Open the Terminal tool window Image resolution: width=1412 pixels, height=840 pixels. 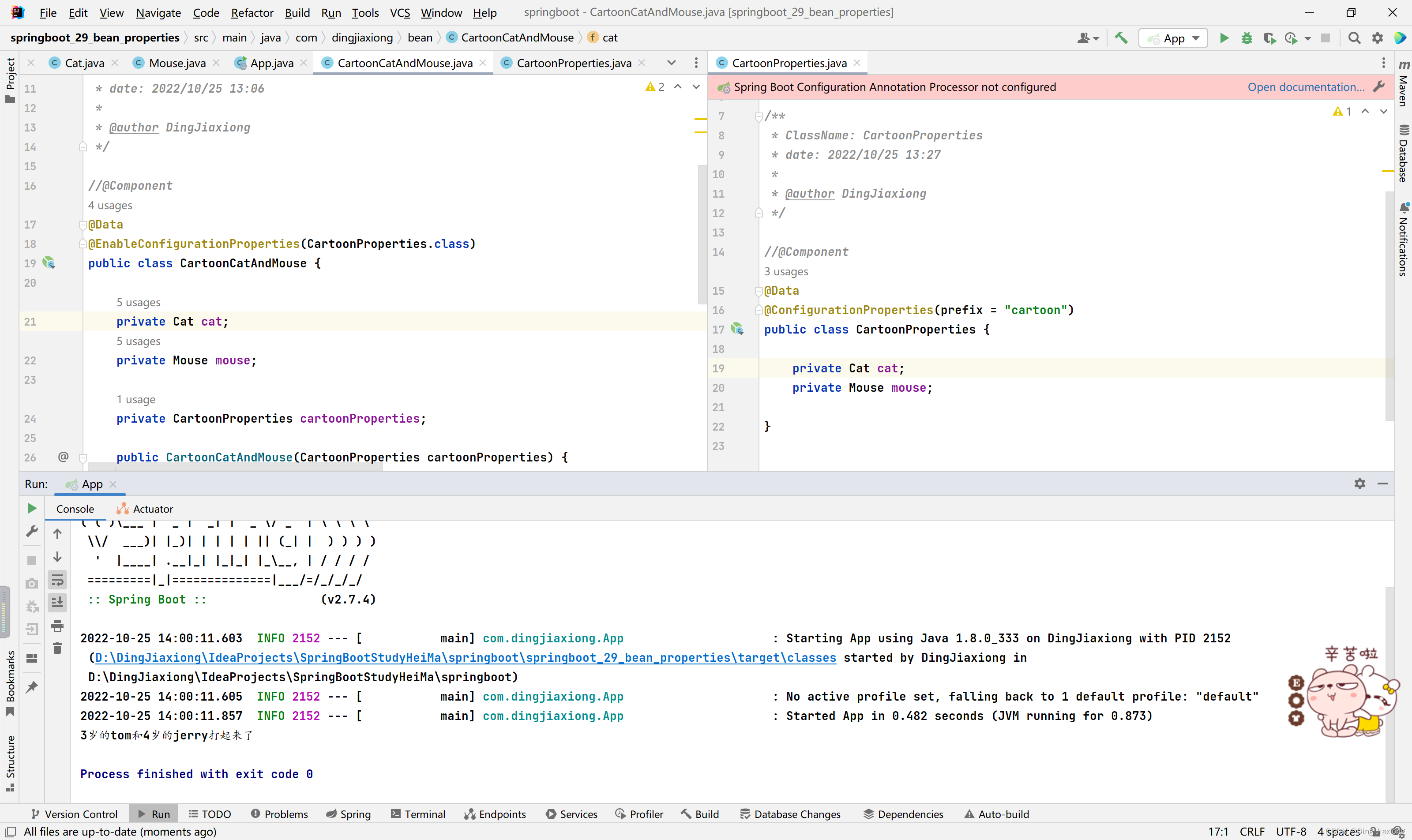tap(418, 814)
